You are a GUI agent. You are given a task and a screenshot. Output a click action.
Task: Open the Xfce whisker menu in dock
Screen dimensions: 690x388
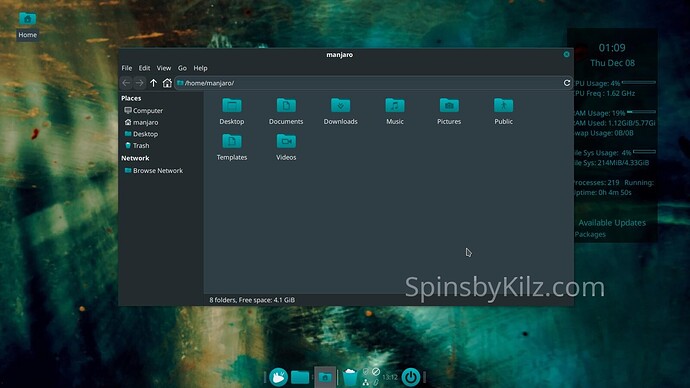[x=278, y=377]
